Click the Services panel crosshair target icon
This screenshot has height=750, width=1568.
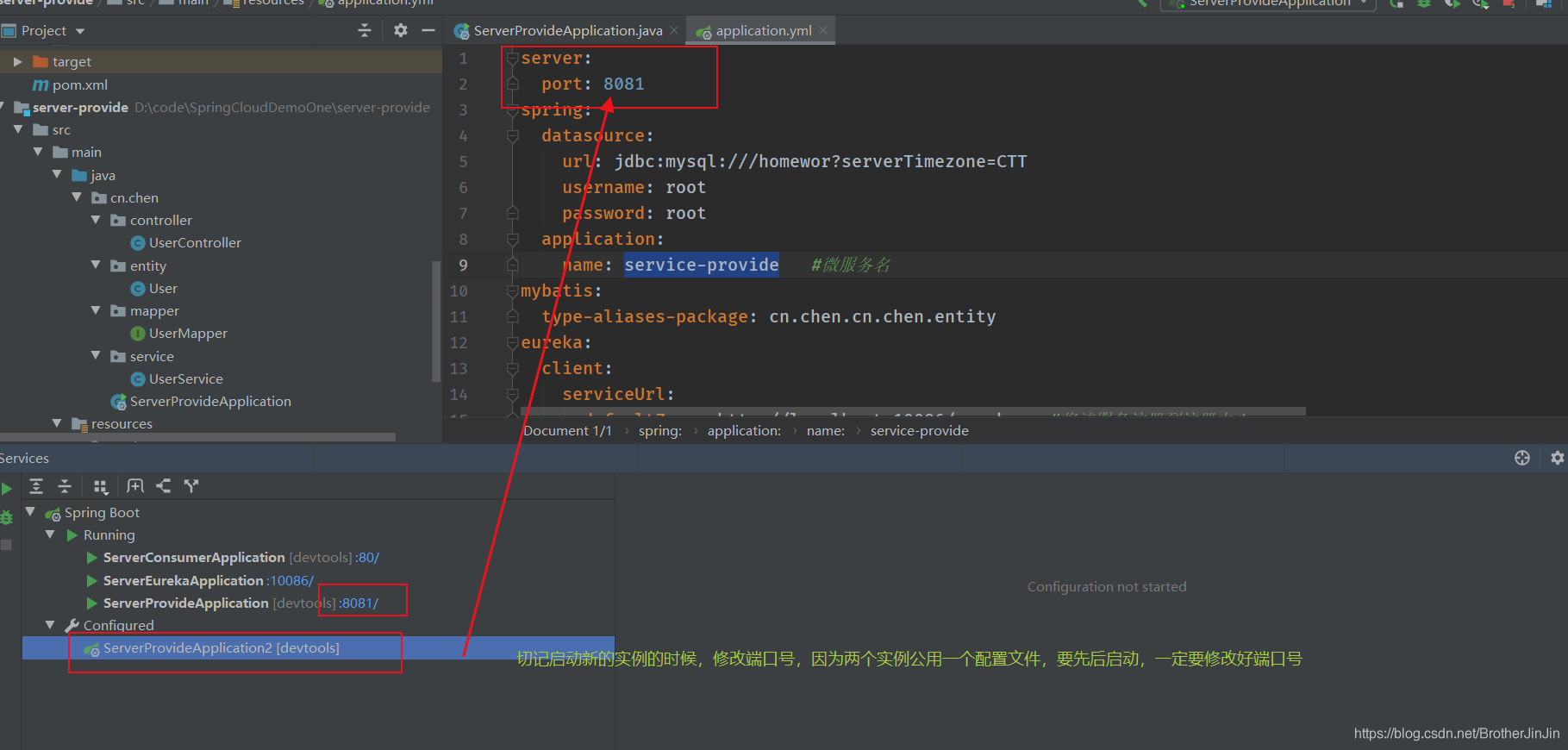pos(1522,458)
